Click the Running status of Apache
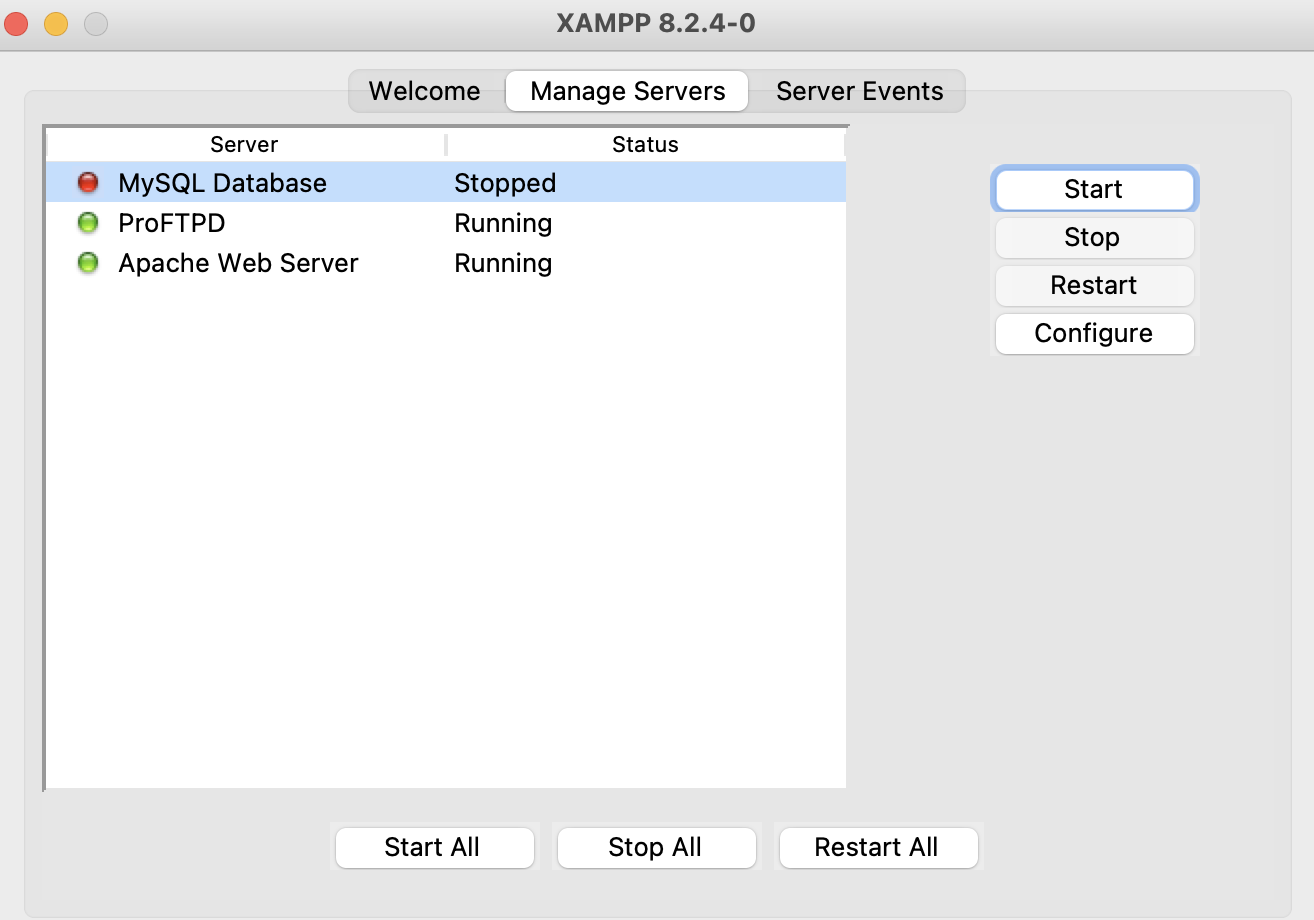The height and width of the screenshot is (920, 1314). pyautogui.click(x=503, y=263)
